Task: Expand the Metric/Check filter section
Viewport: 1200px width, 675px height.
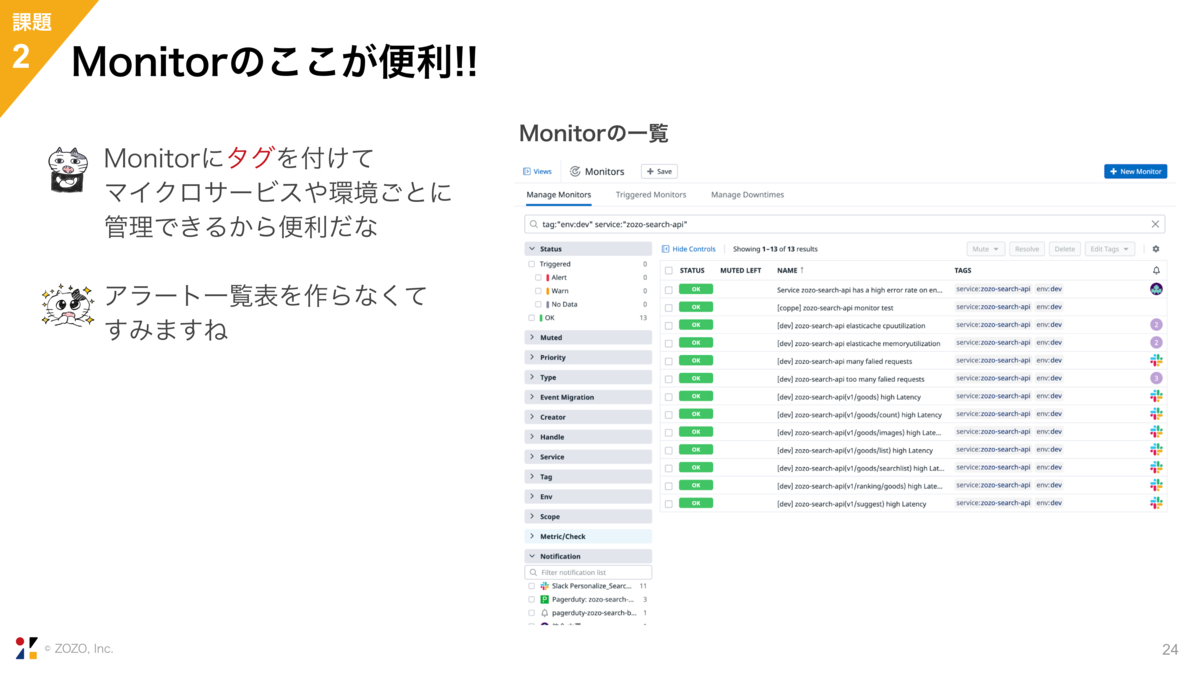Action: pos(588,536)
